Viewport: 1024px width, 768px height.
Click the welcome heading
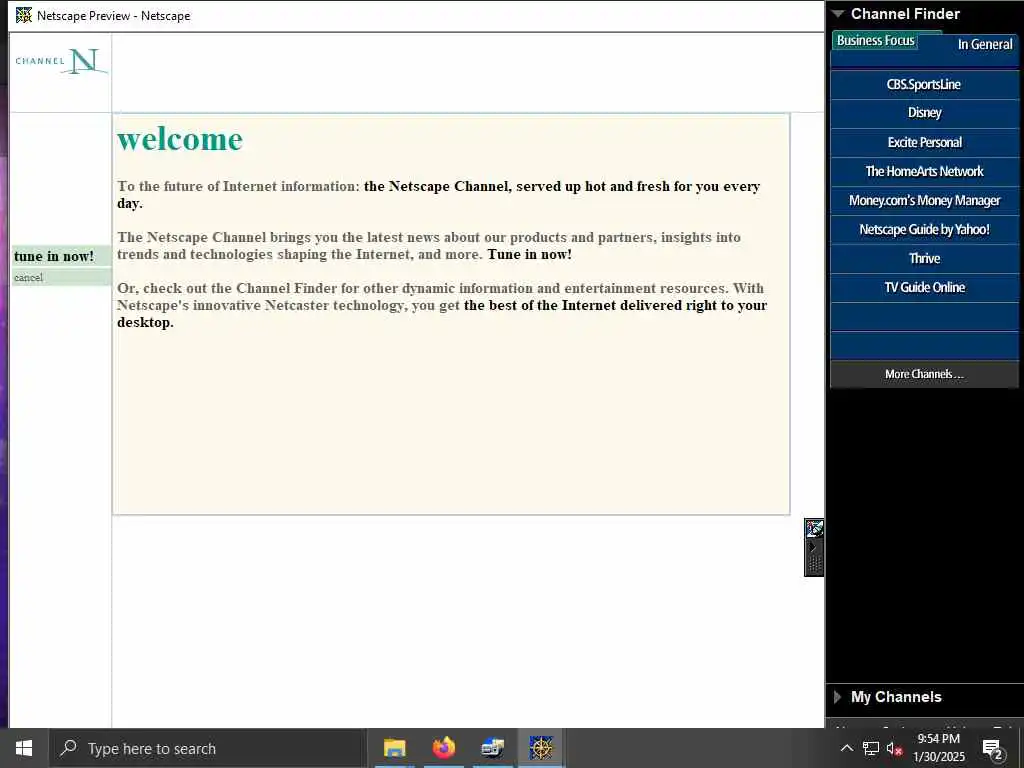[x=180, y=139]
